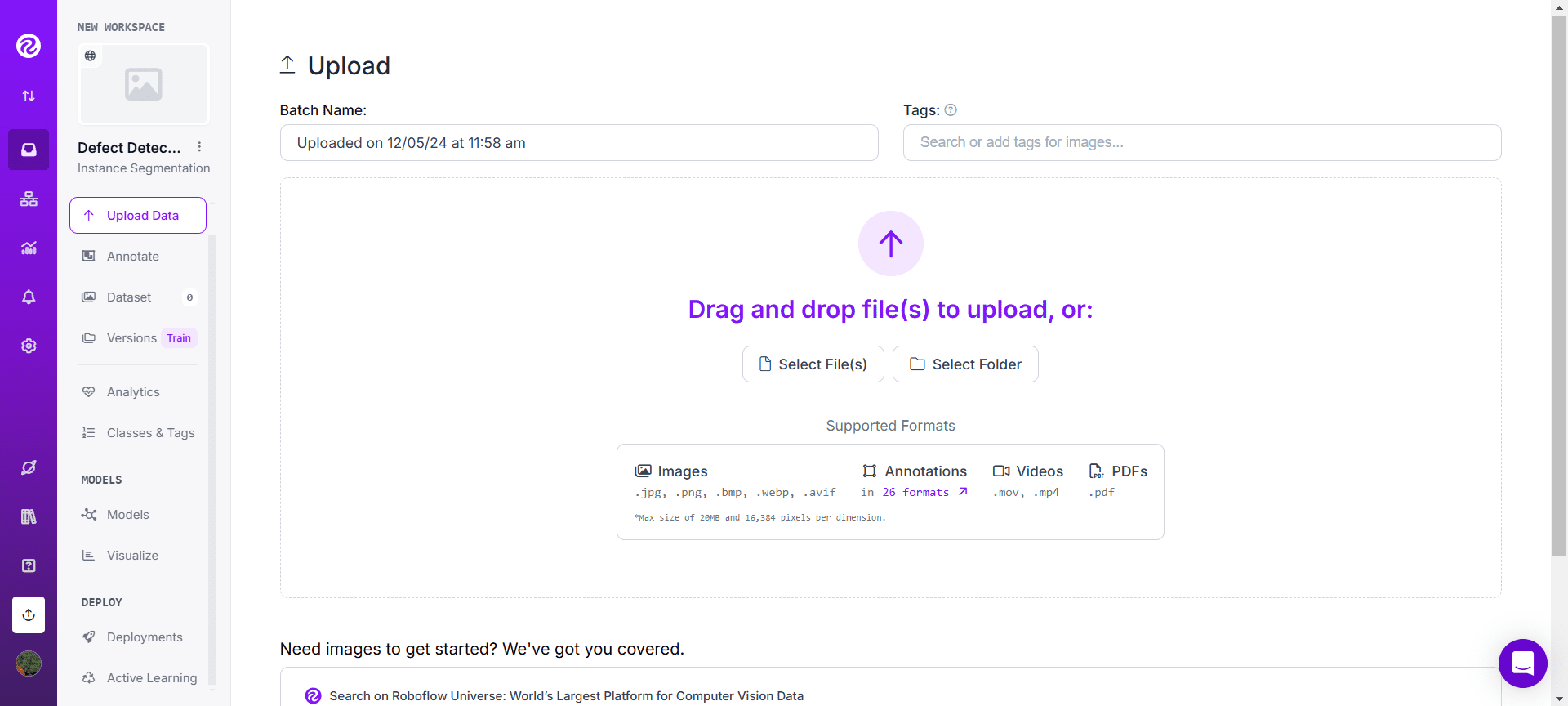Click the Select Folder button
1568x706 pixels.
tap(965, 364)
